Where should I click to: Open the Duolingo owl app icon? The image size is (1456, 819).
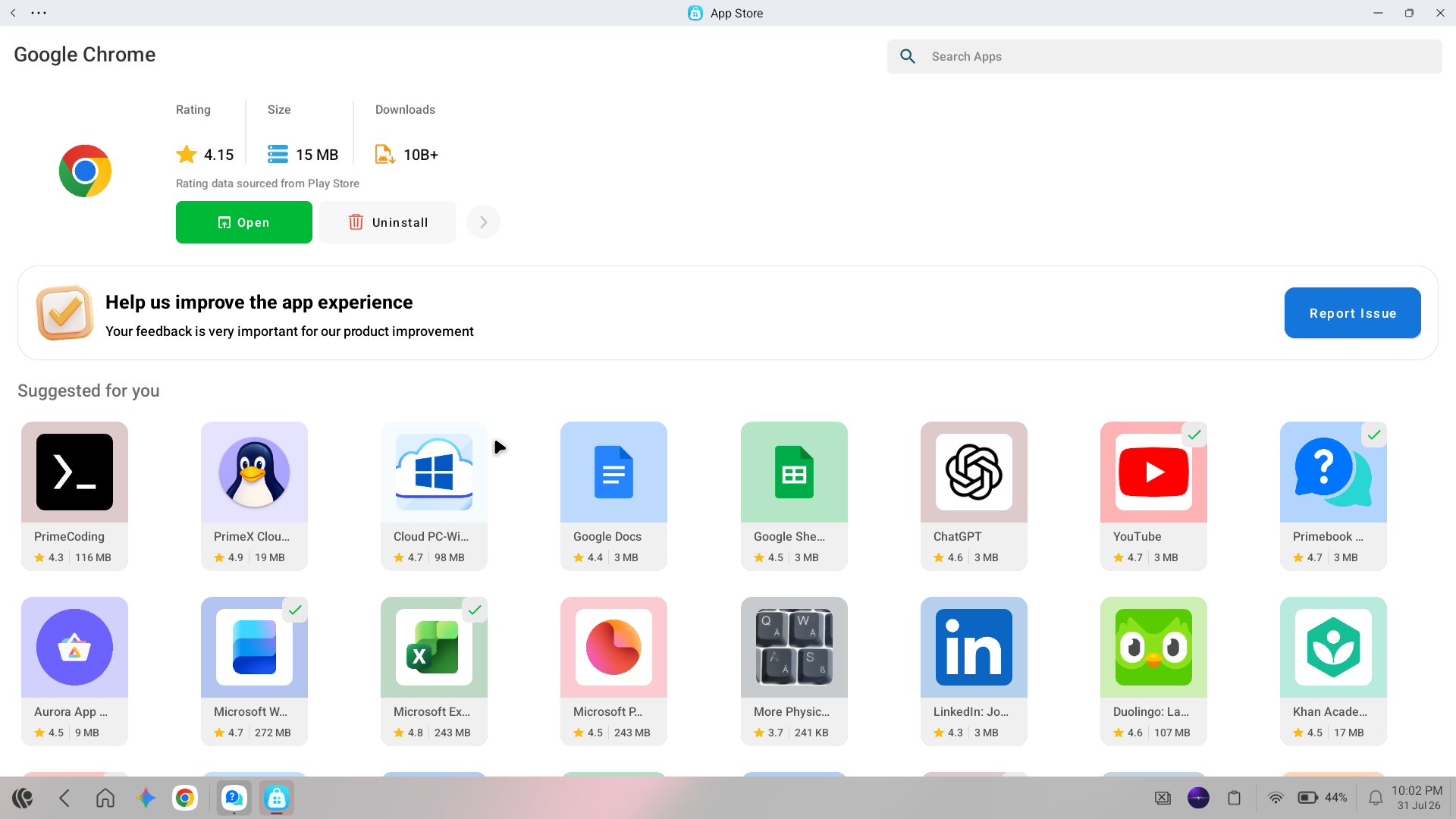click(1153, 647)
